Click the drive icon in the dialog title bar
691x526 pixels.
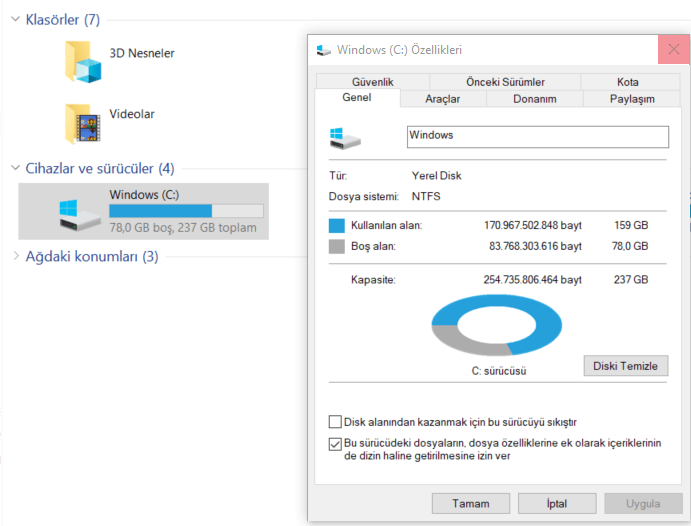324,50
